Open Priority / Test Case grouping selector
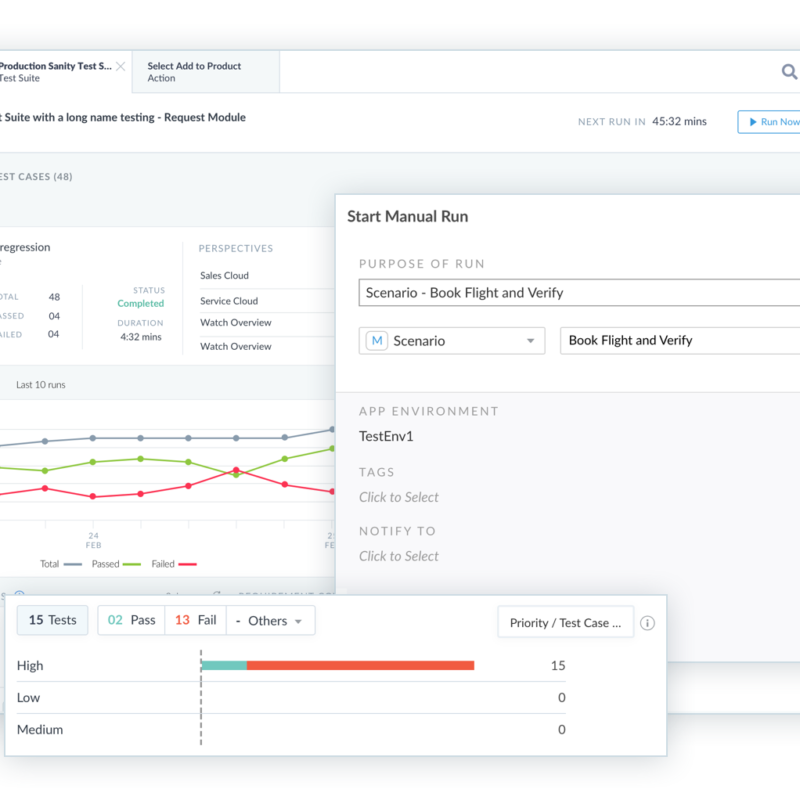This screenshot has height=800, width=800. click(565, 623)
